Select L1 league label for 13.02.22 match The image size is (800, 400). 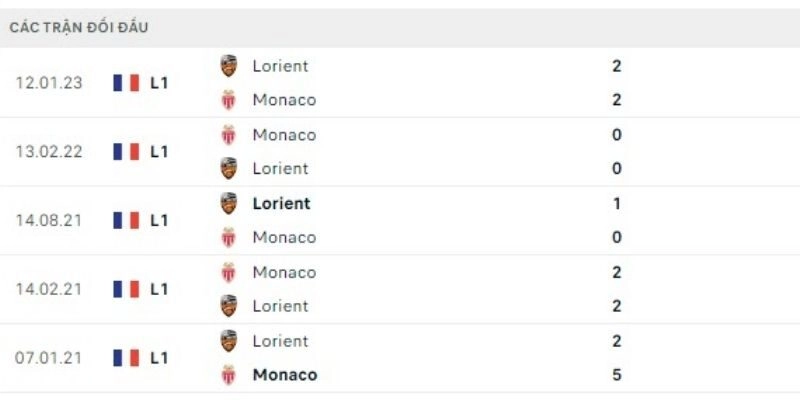coord(159,152)
